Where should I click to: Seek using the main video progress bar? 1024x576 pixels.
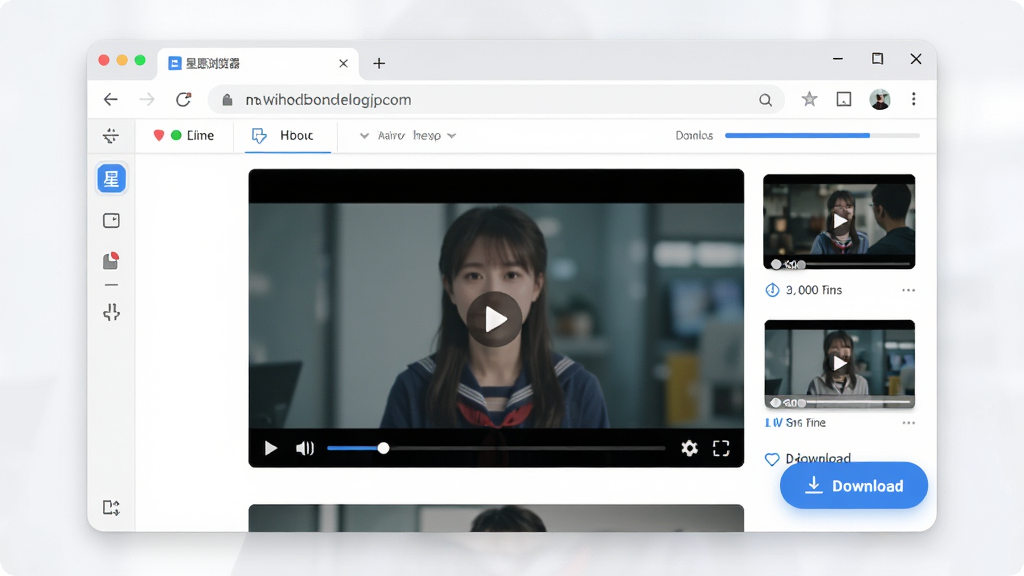point(496,448)
